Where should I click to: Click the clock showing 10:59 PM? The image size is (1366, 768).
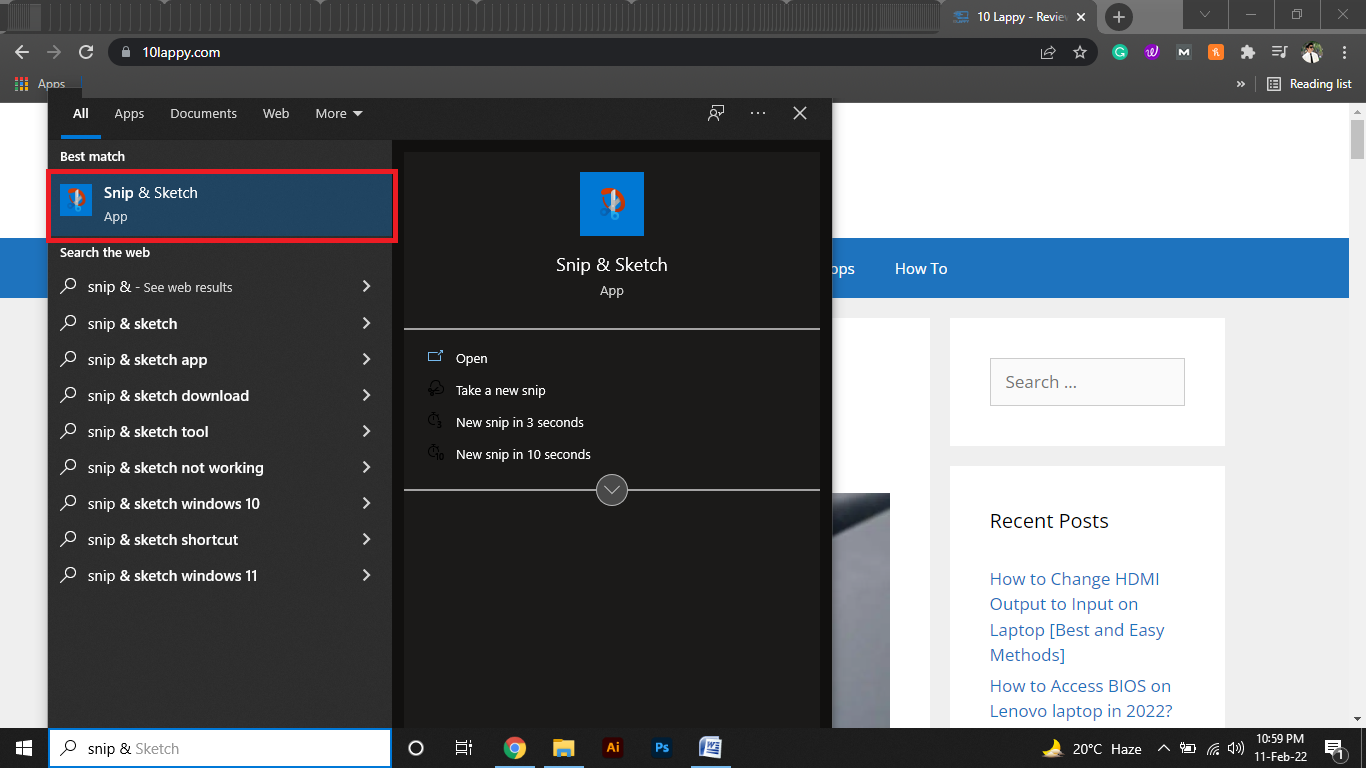1280,748
